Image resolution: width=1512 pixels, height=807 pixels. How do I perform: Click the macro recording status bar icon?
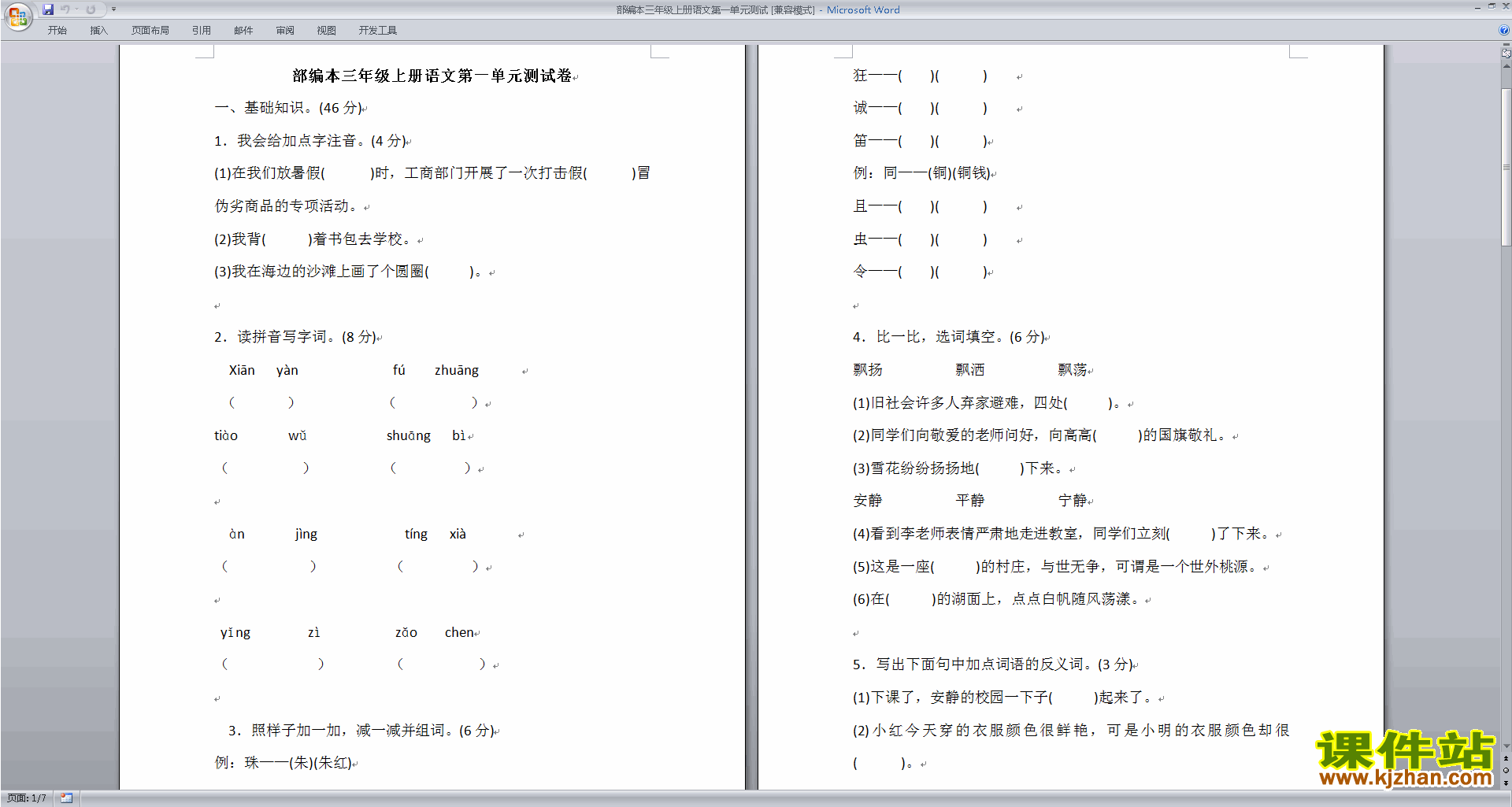[67, 798]
